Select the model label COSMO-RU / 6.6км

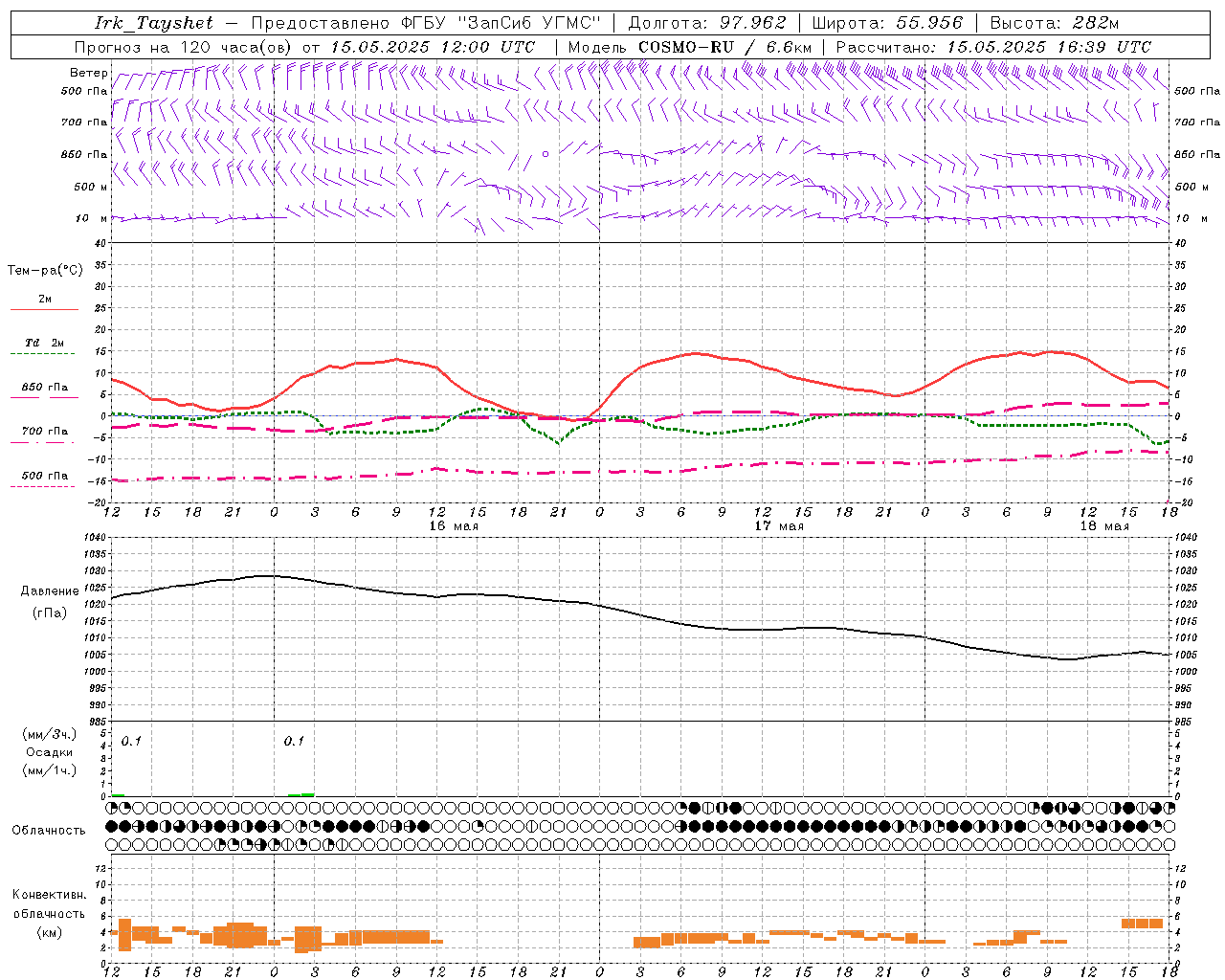click(725, 47)
